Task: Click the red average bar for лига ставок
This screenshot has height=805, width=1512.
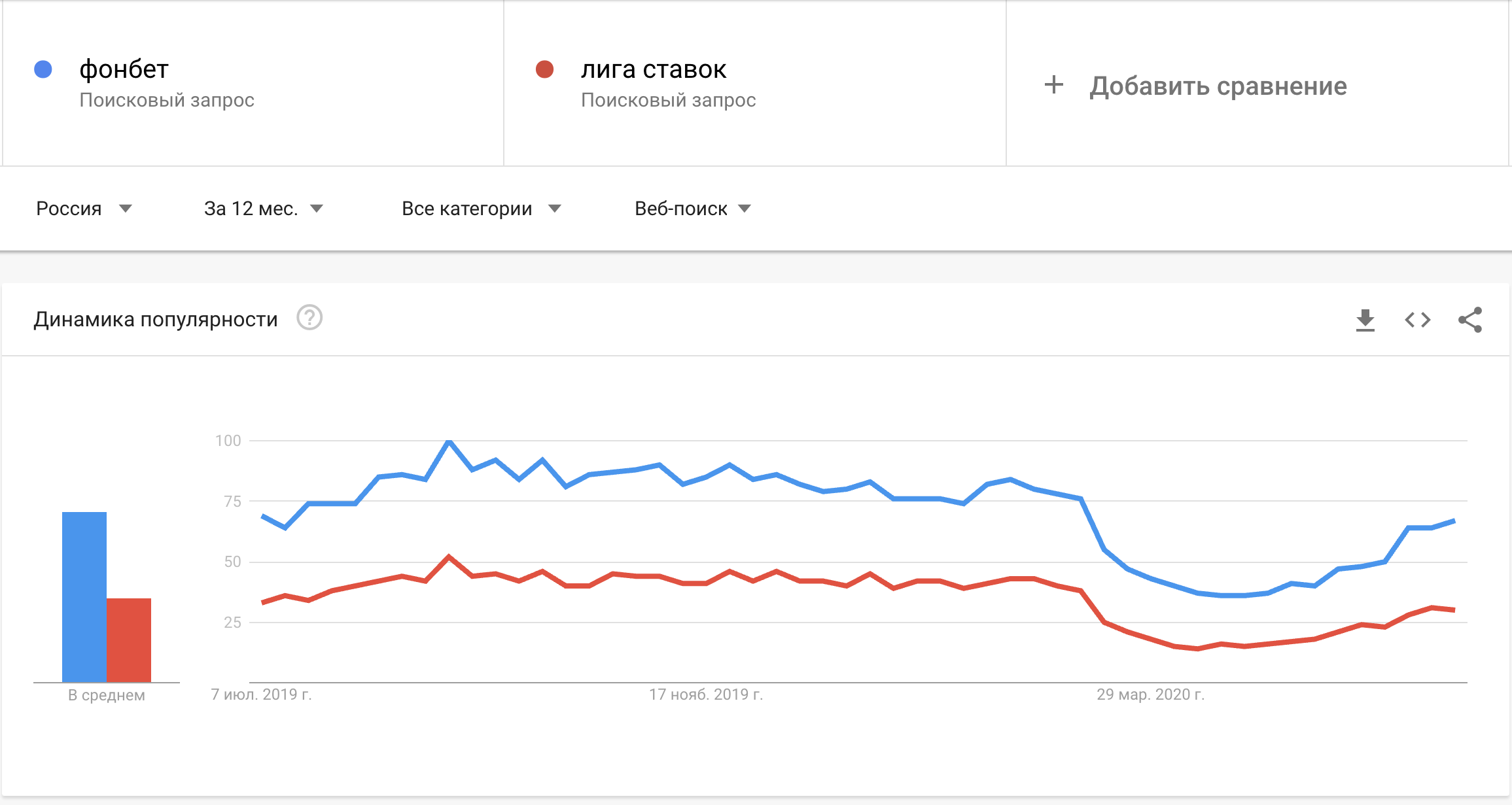Action: pos(129,640)
